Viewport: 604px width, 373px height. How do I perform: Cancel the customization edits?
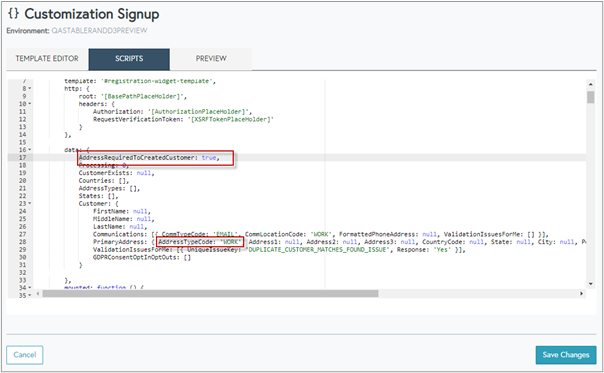(25, 355)
